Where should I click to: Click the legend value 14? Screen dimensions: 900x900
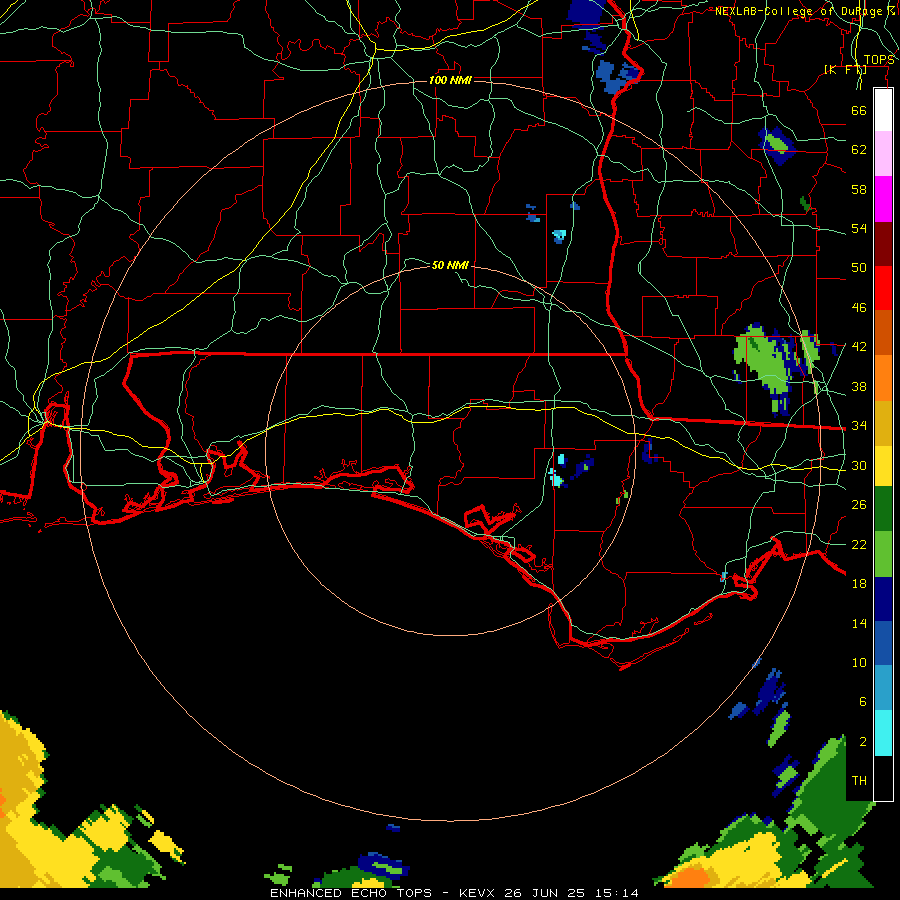[859, 623]
